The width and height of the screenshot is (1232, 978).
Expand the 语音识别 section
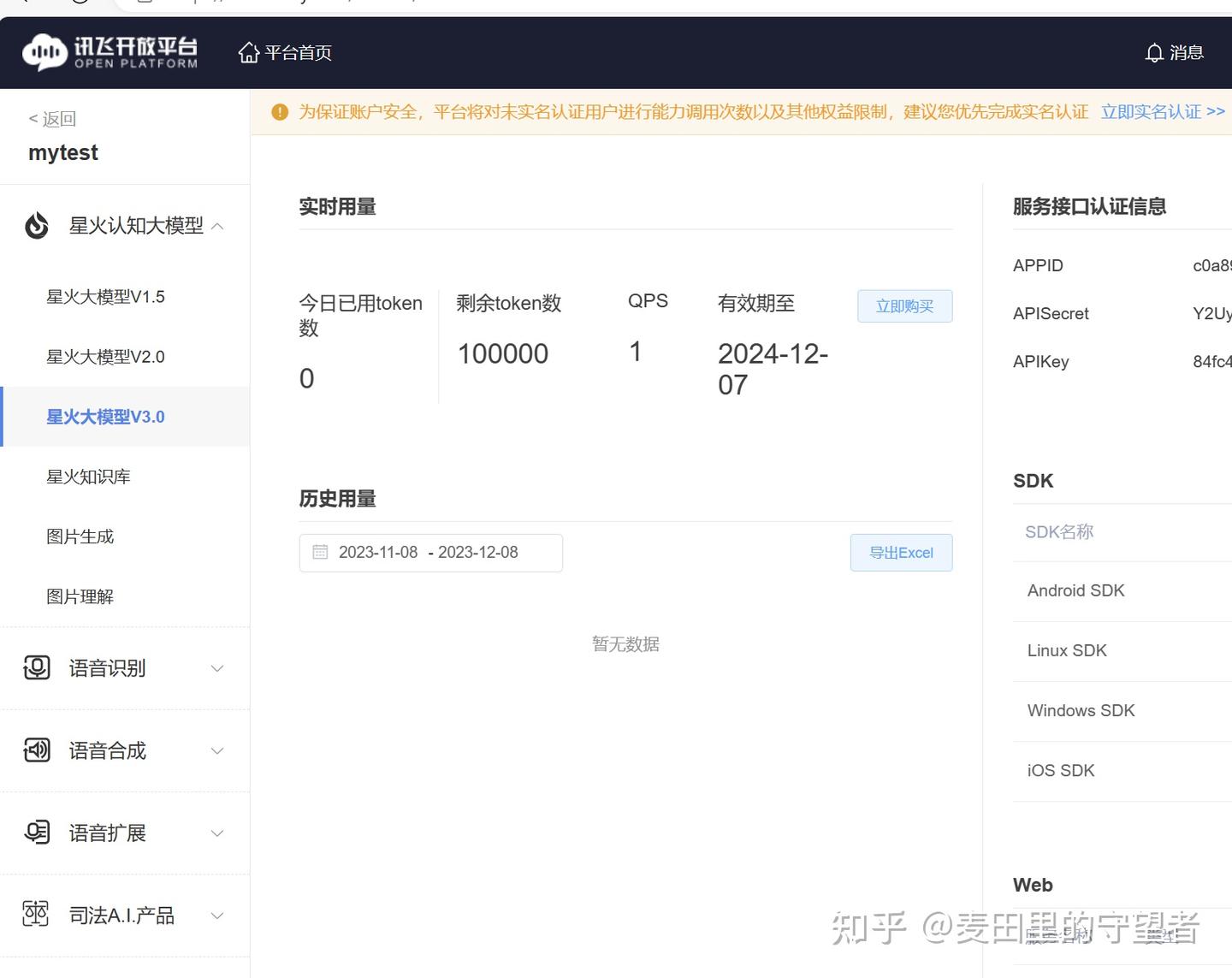click(x=216, y=668)
